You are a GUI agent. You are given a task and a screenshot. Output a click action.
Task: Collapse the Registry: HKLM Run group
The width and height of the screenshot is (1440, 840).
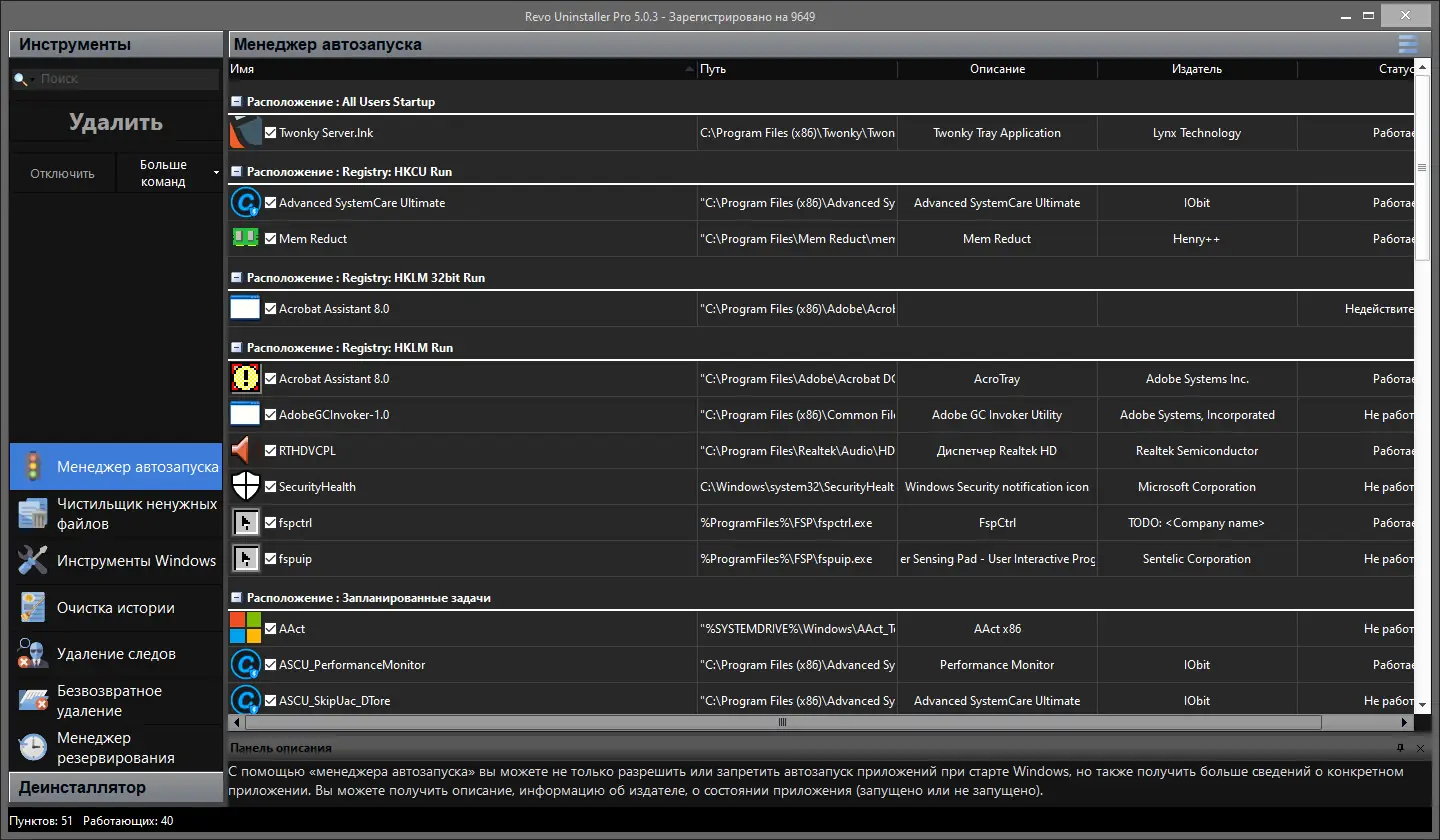[x=237, y=348]
